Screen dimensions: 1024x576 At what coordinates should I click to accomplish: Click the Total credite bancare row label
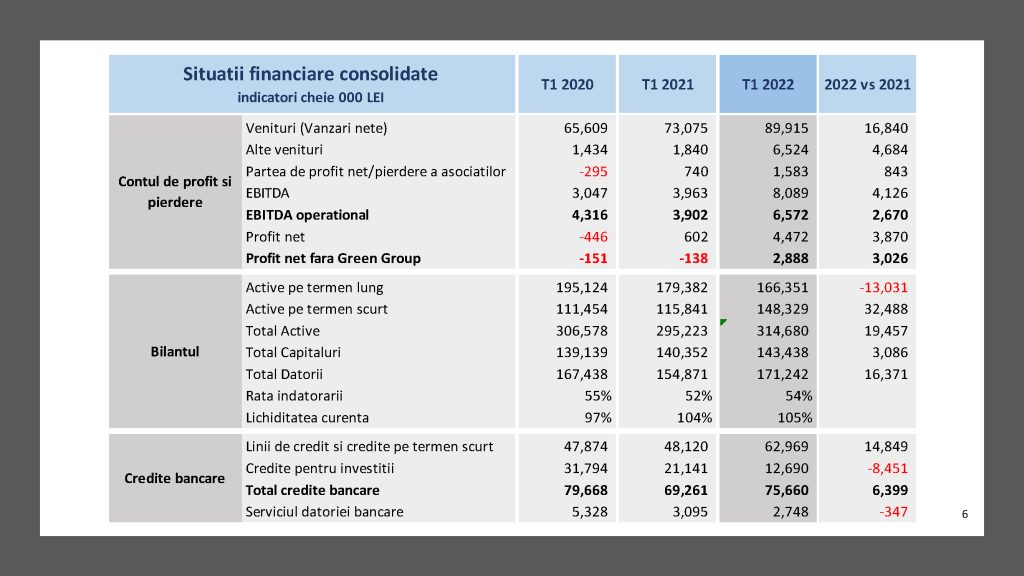coord(312,490)
